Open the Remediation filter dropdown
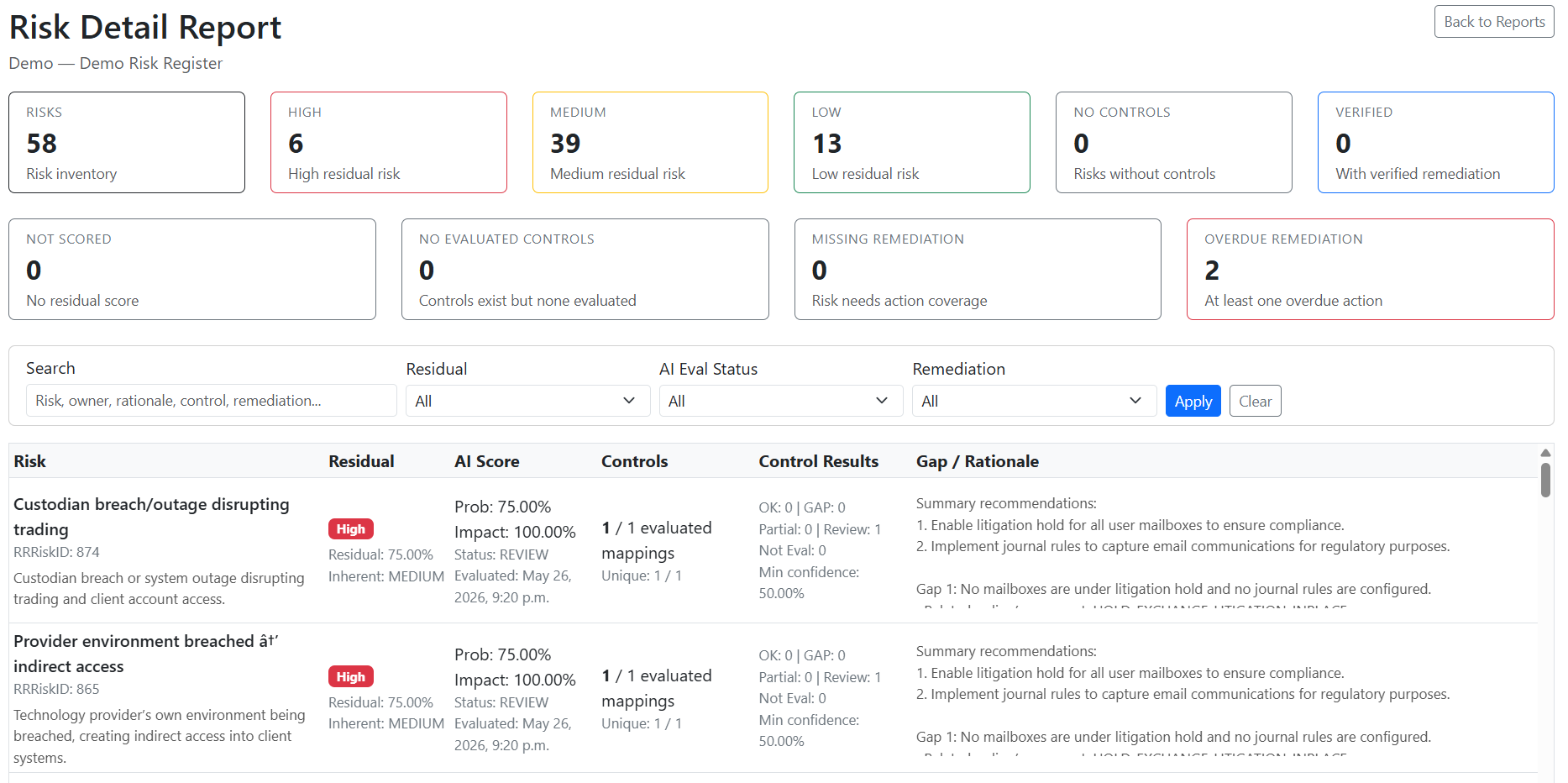Viewport: 1568px width, 783px height. 1034,401
